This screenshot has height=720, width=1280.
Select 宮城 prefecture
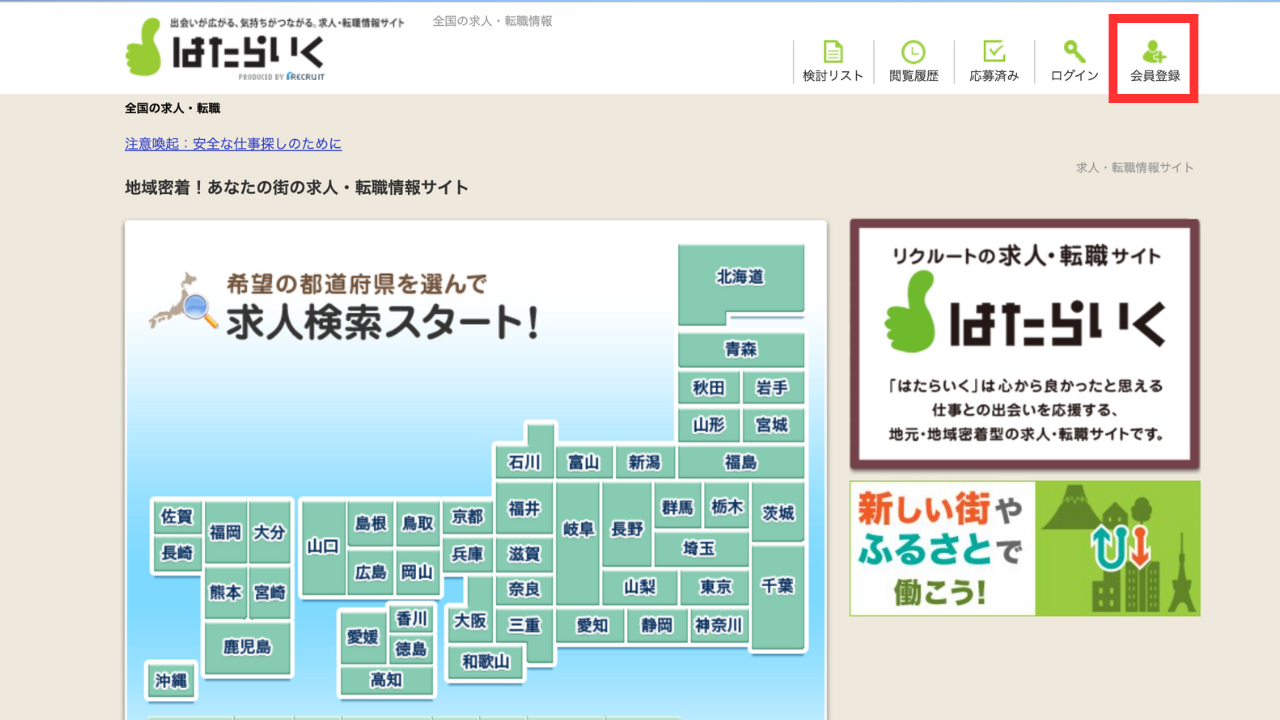(772, 425)
